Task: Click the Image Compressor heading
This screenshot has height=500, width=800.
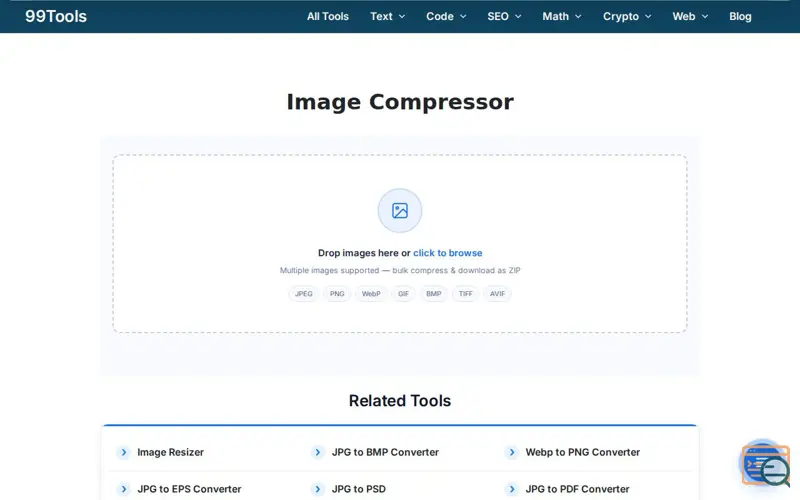Action: (400, 102)
